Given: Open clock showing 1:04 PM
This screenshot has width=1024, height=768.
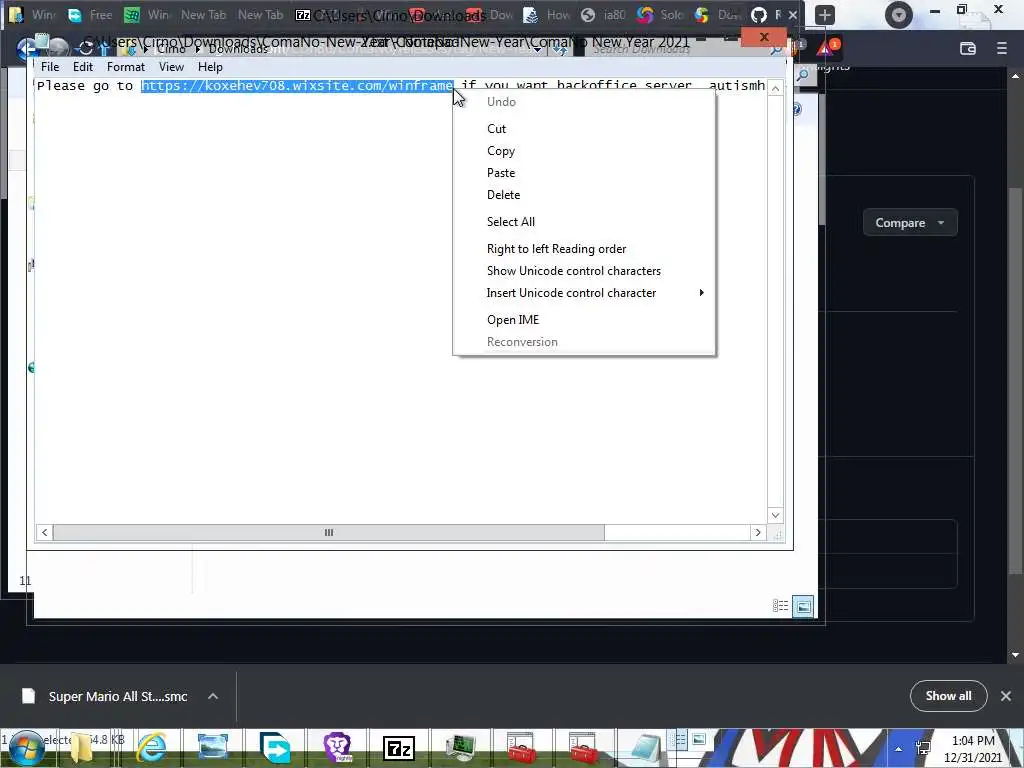Looking at the screenshot, I should [972, 748].
